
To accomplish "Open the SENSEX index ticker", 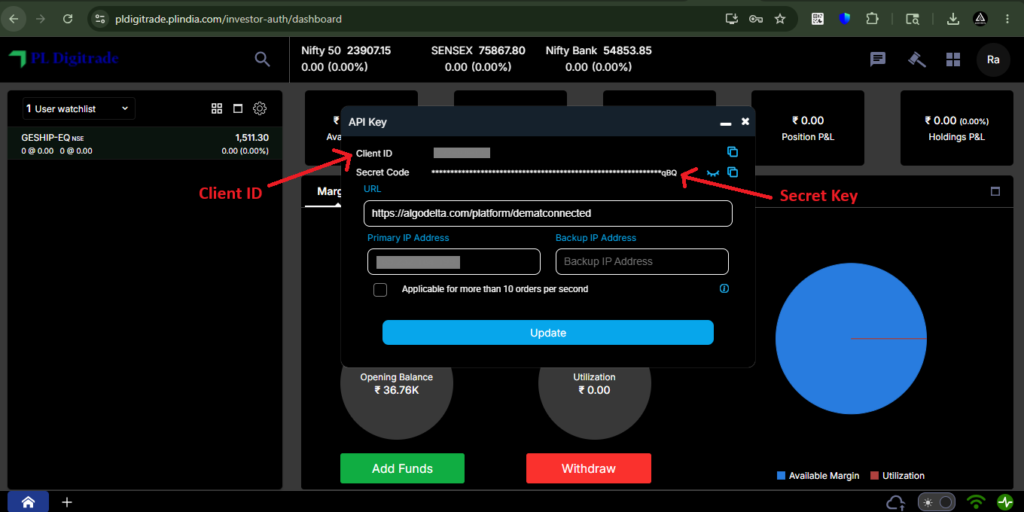I will point(478,59).
